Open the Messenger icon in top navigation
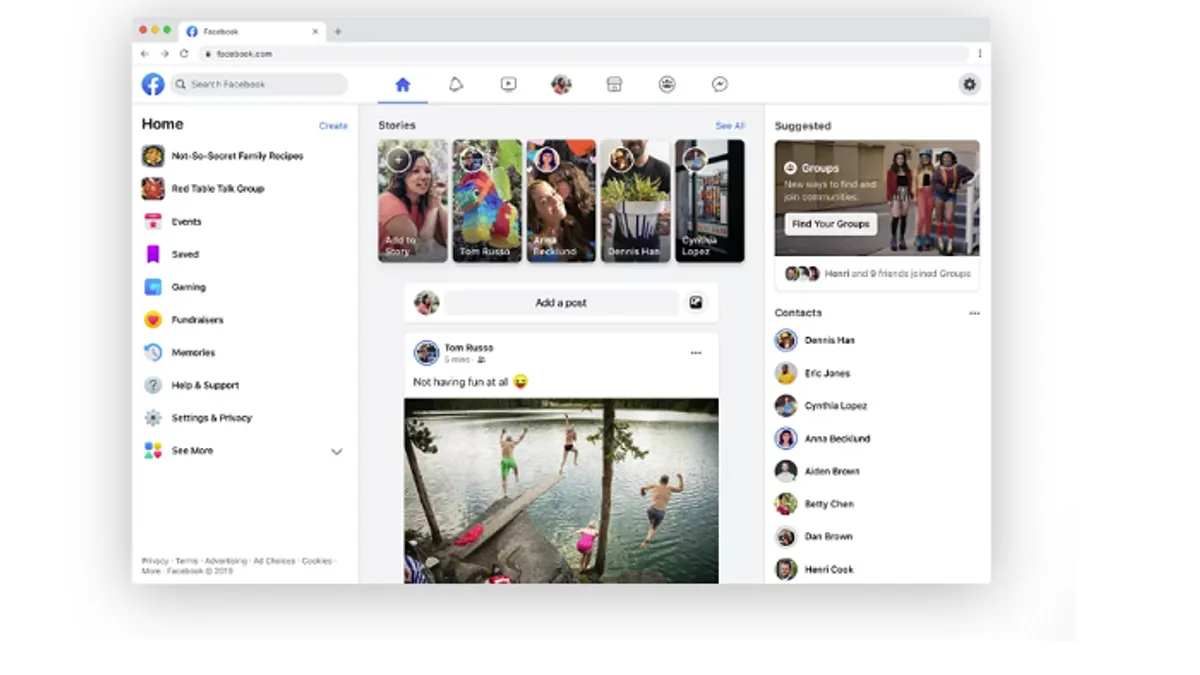Screen dimensions: 1200x675 720,85
